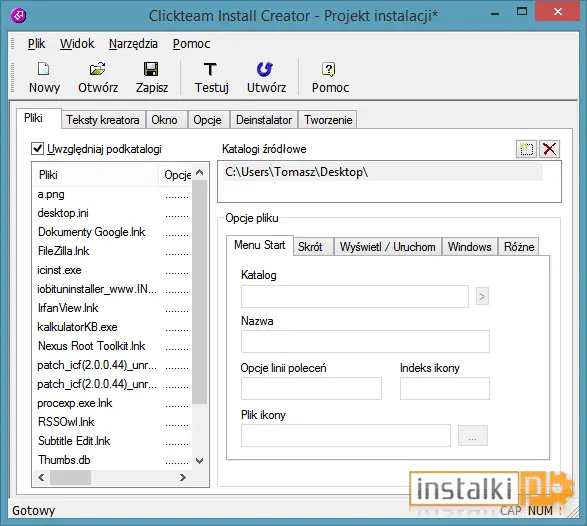Open a project with Otwórz icon
This screenshot has width=587, height=526.
(x=97, y=69)
